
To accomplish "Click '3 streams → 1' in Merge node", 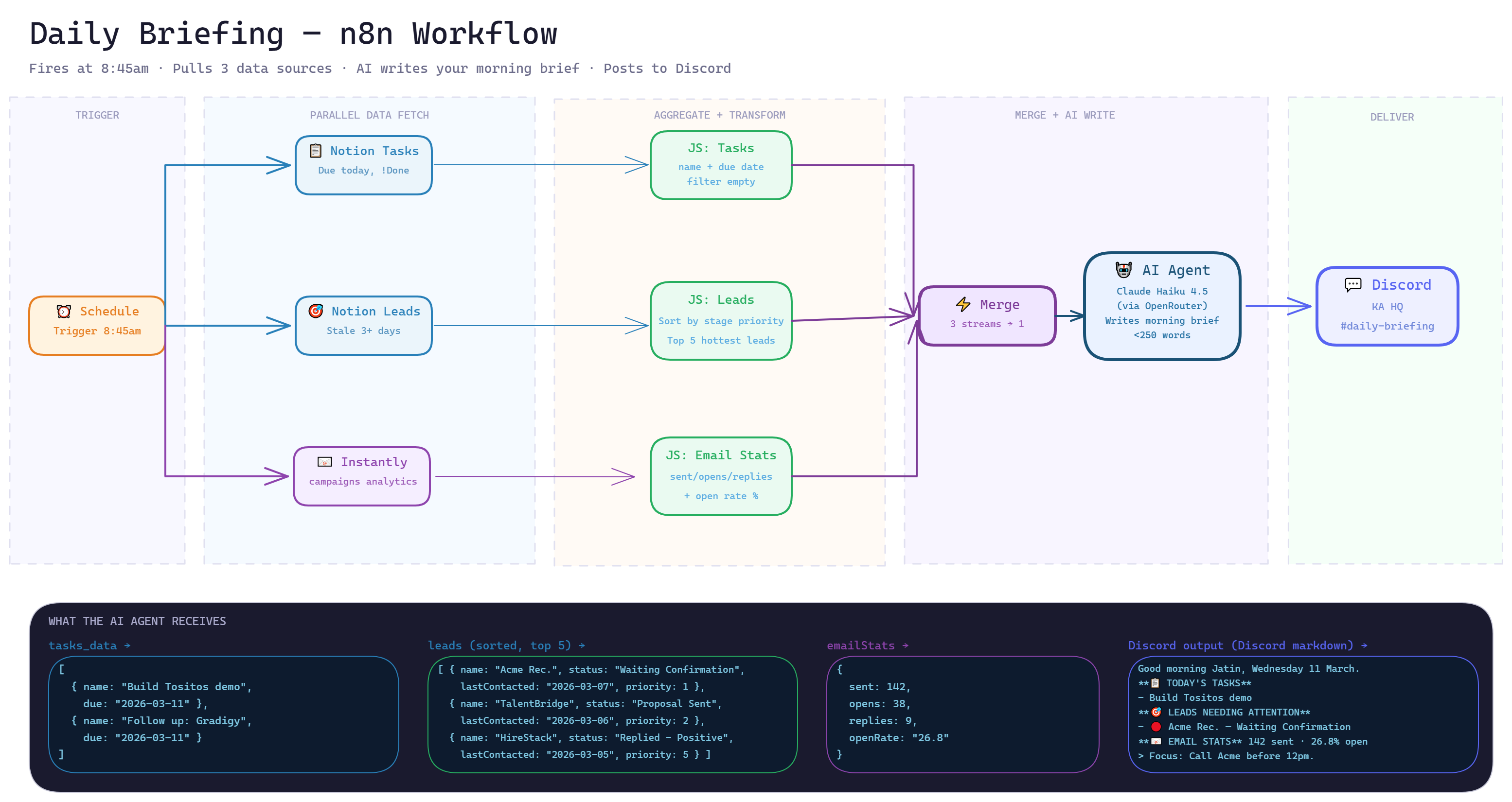I will tap(987, 324).
